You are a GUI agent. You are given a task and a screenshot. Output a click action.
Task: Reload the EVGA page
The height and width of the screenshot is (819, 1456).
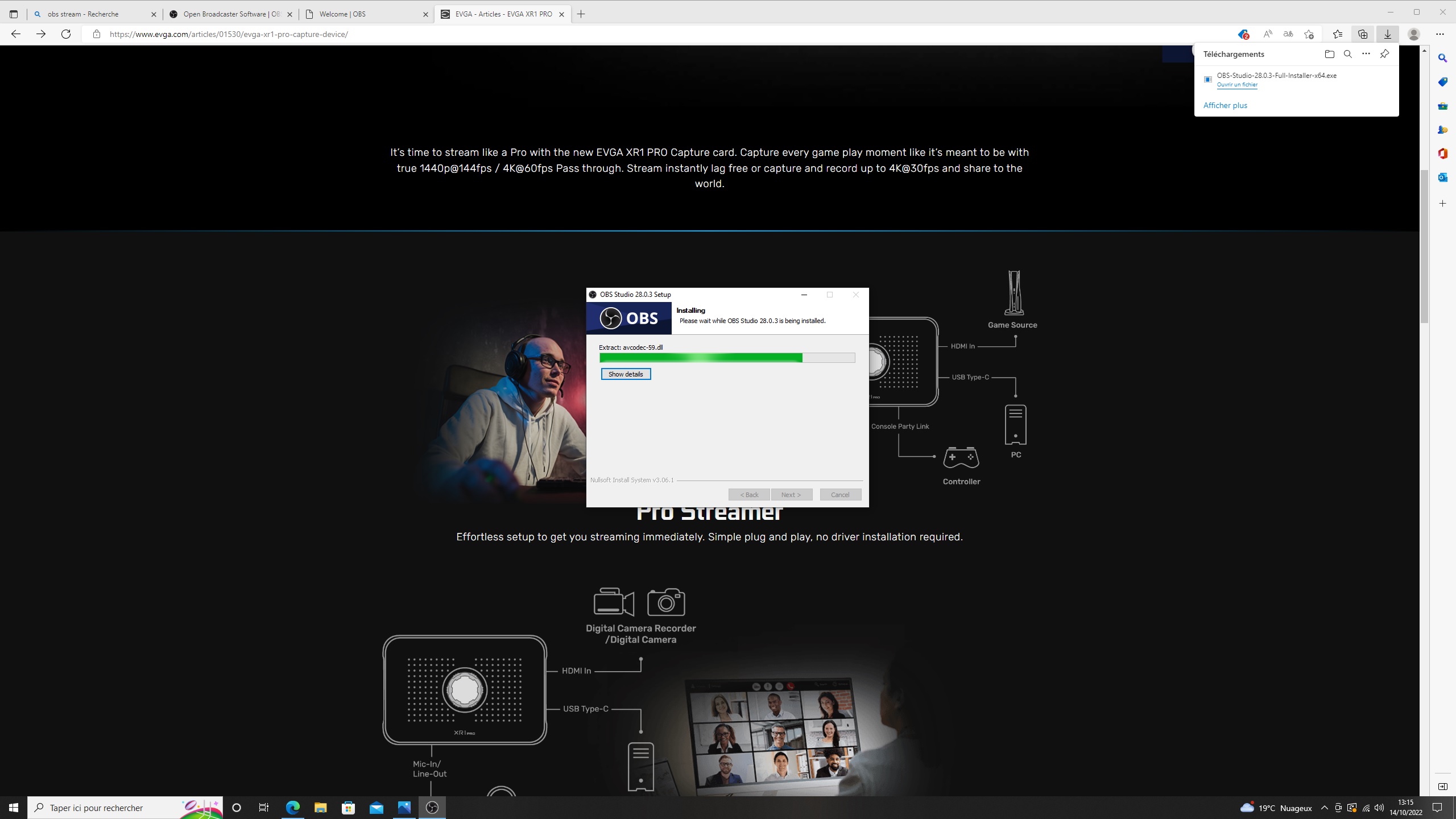(x=66, y=34)
